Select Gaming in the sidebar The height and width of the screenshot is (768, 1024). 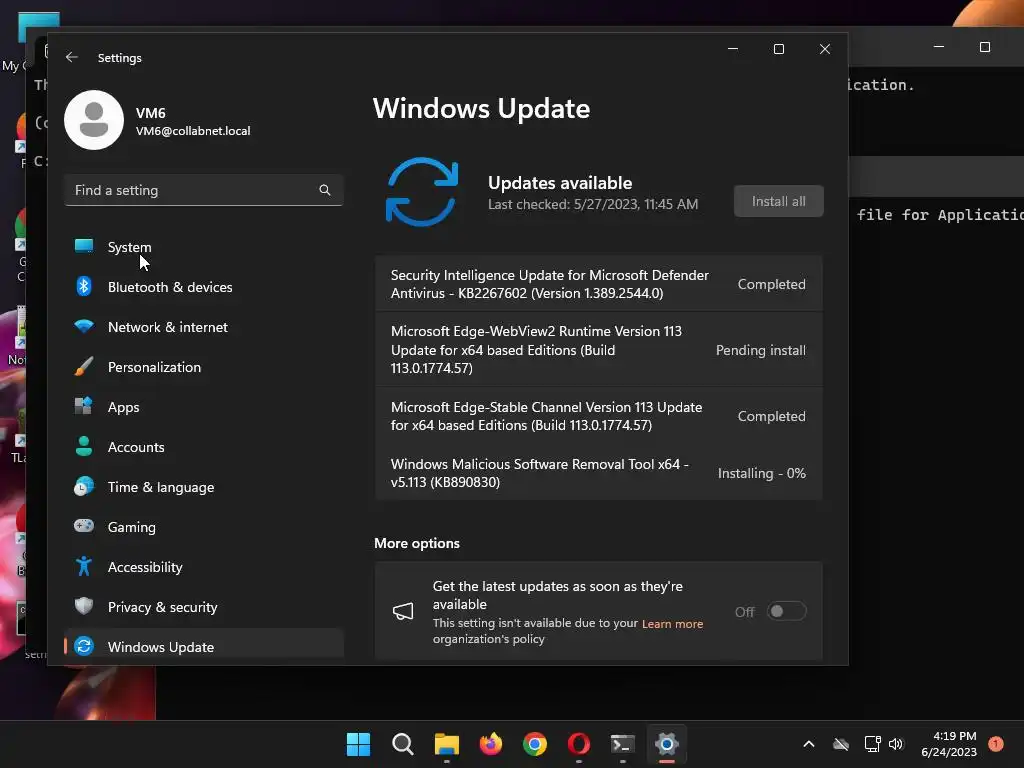(x=204, y=527)
